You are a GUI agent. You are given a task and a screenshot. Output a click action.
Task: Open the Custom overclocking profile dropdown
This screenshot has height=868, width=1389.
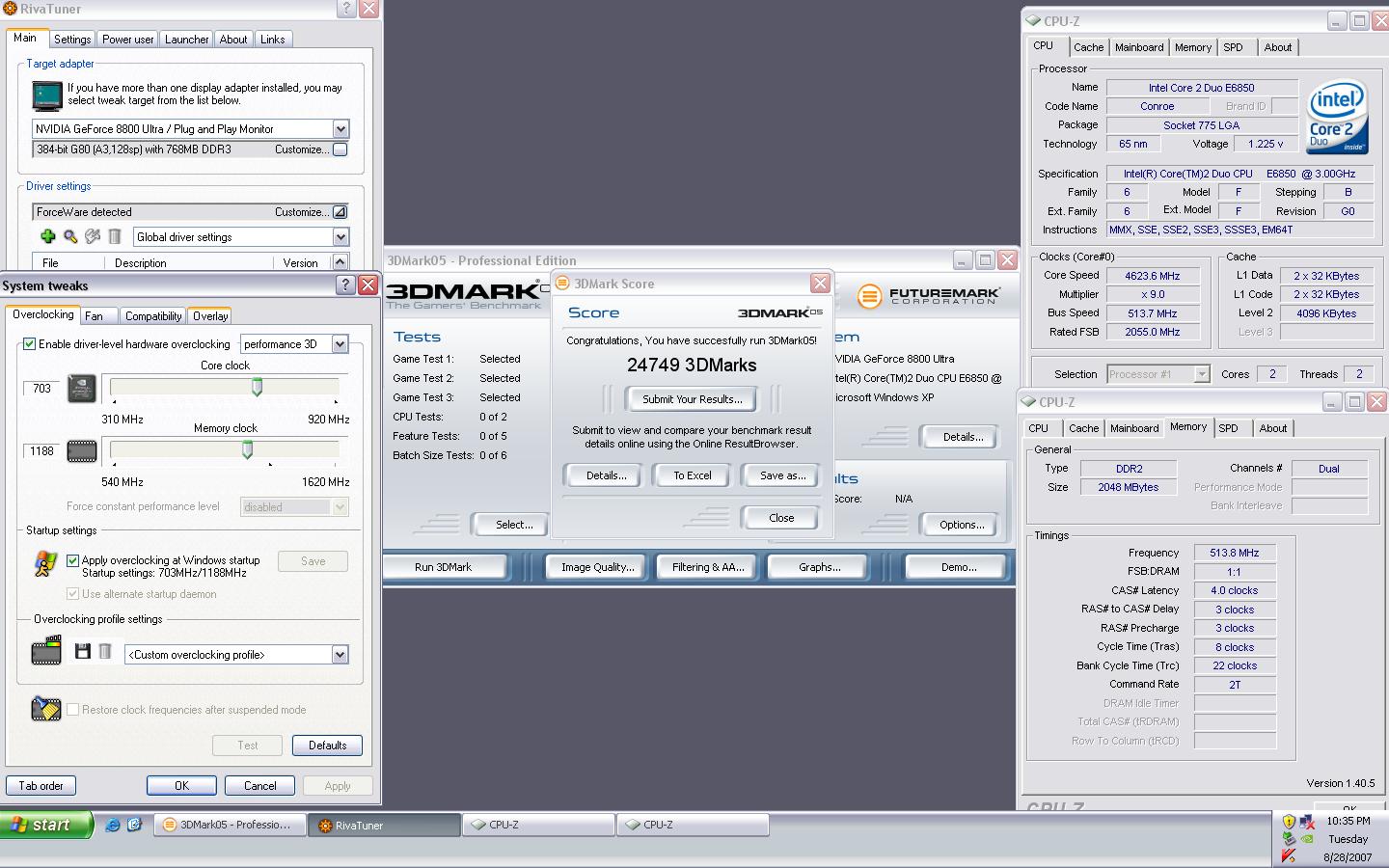[x=340, y=655]
